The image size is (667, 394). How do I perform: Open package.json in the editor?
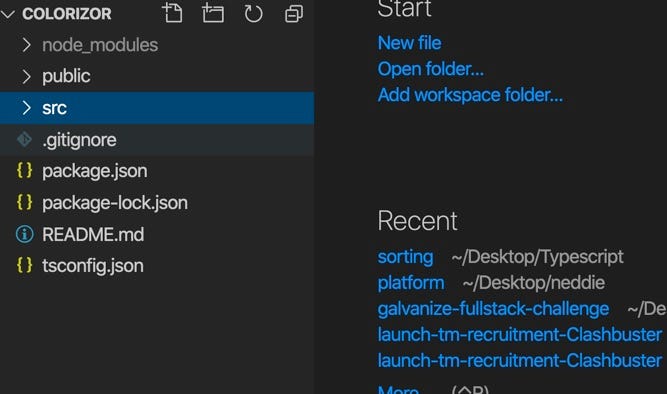157,171
